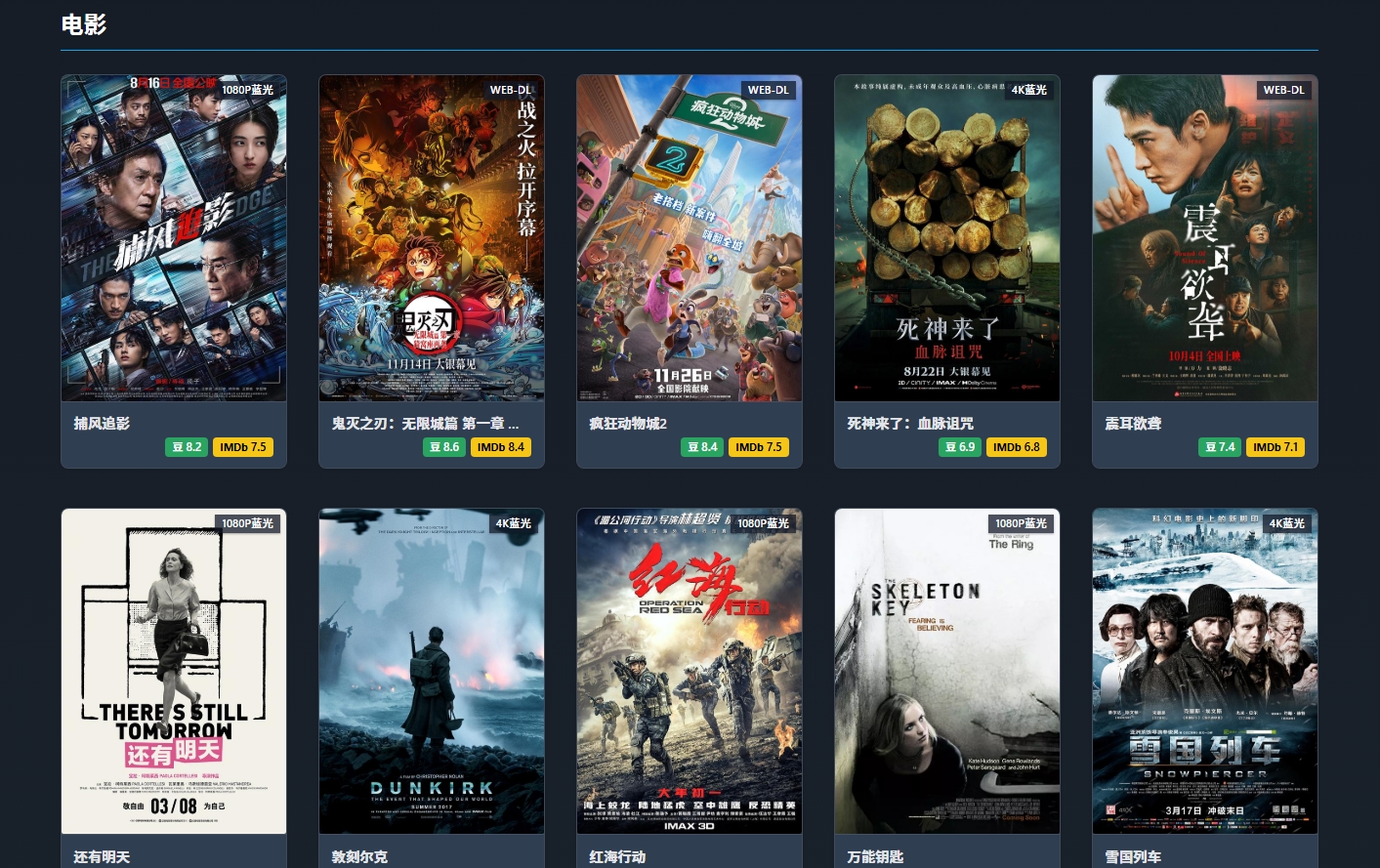Open the 还有明天 movie poster
Viewport: 1380px width, 868px height.
coord(174,672)
